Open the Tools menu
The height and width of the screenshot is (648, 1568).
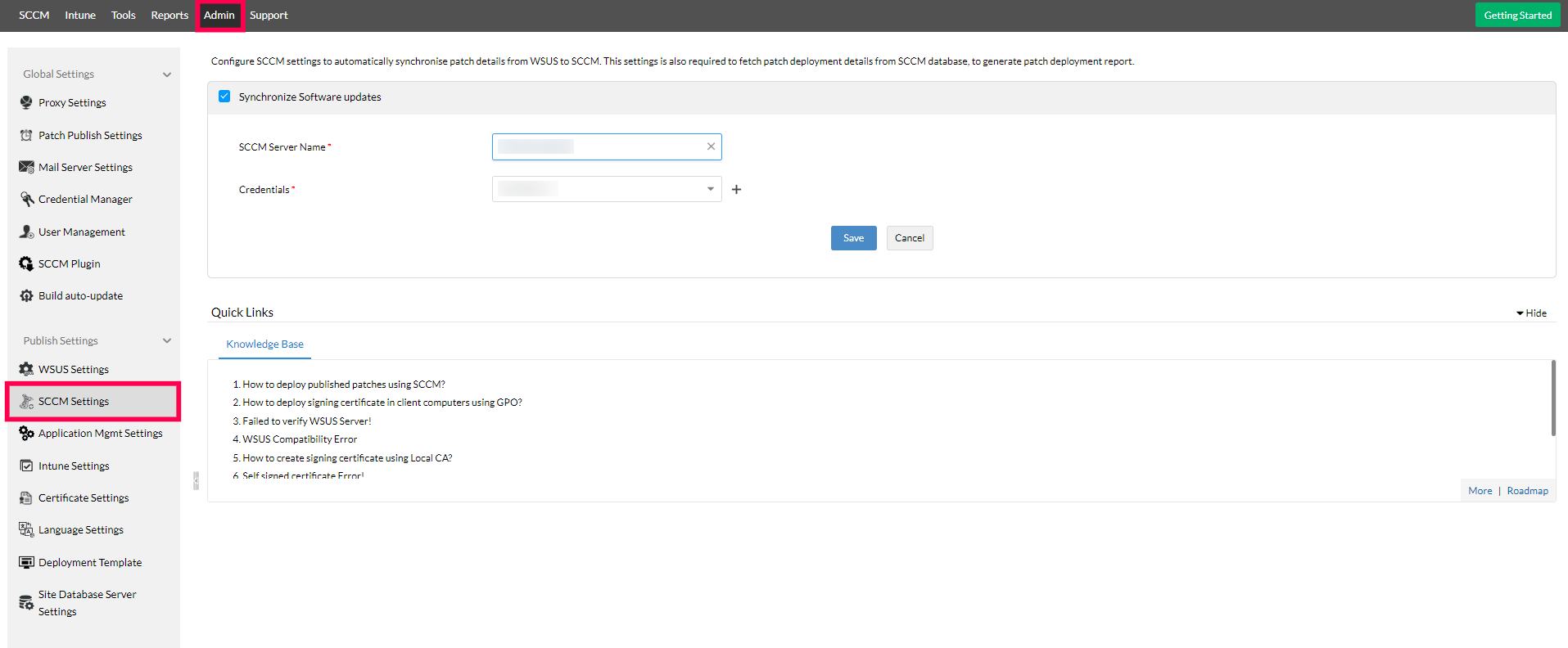pos(124,15)
